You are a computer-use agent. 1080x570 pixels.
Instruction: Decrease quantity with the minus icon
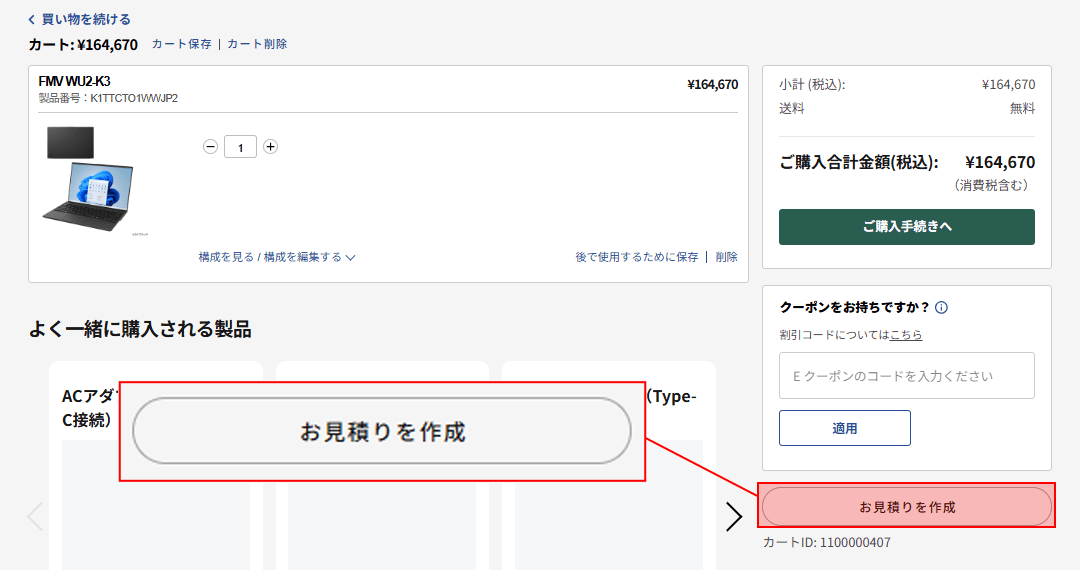click(x=210, y=147)
